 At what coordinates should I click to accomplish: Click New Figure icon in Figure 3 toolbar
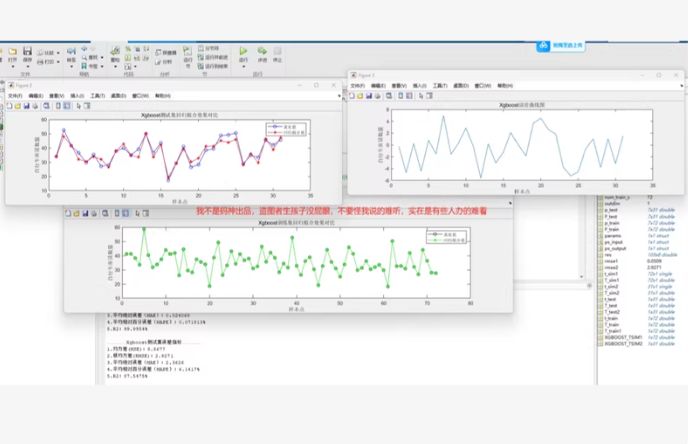pyautogui.click(x=352, y=96)
